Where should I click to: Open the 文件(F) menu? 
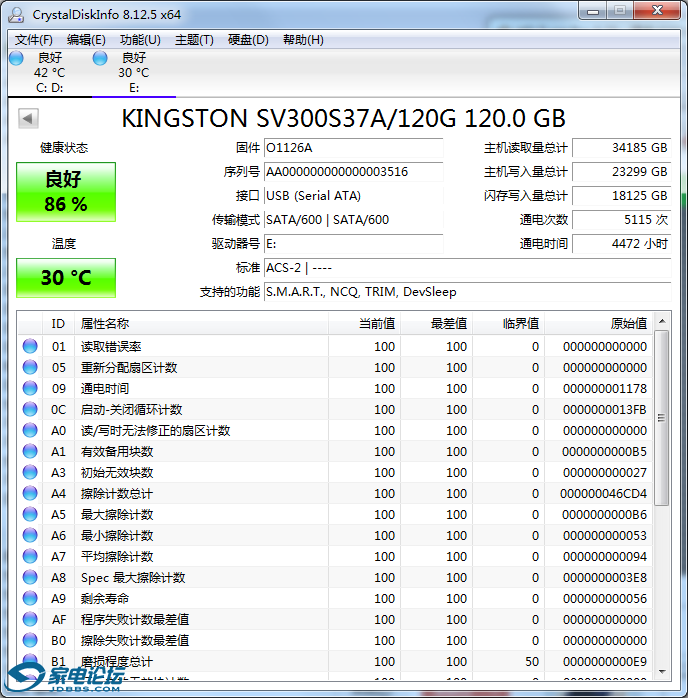[x=33, y=40]
